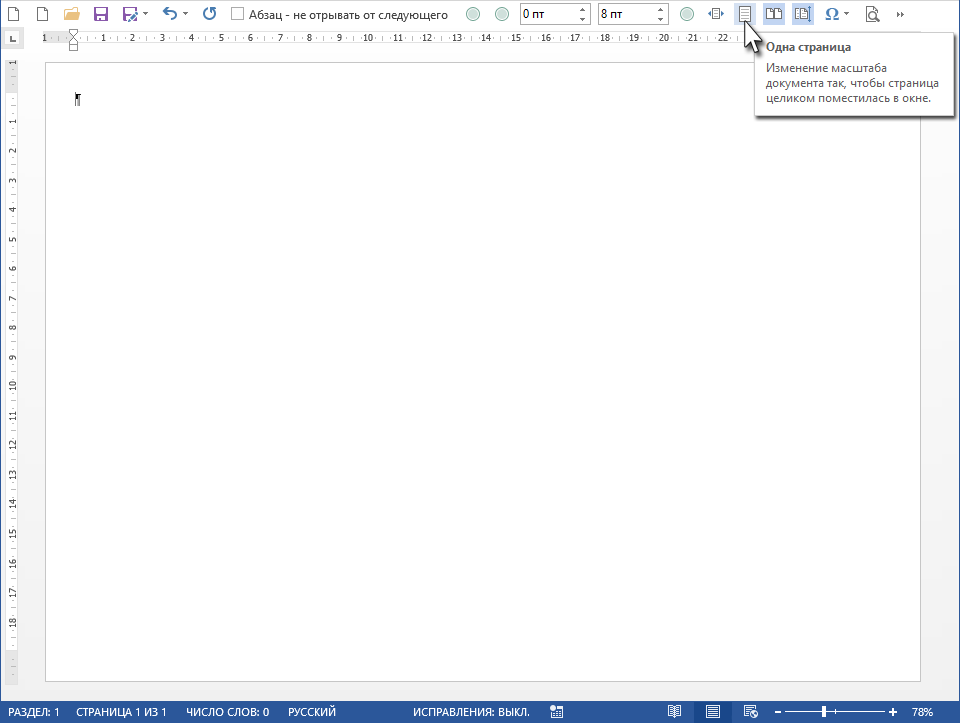Viewport: 960px width, 723px height.
Task: Expand the dropdown arrow next to Save As
Action: pyautogui.click(x=145, y=13)
